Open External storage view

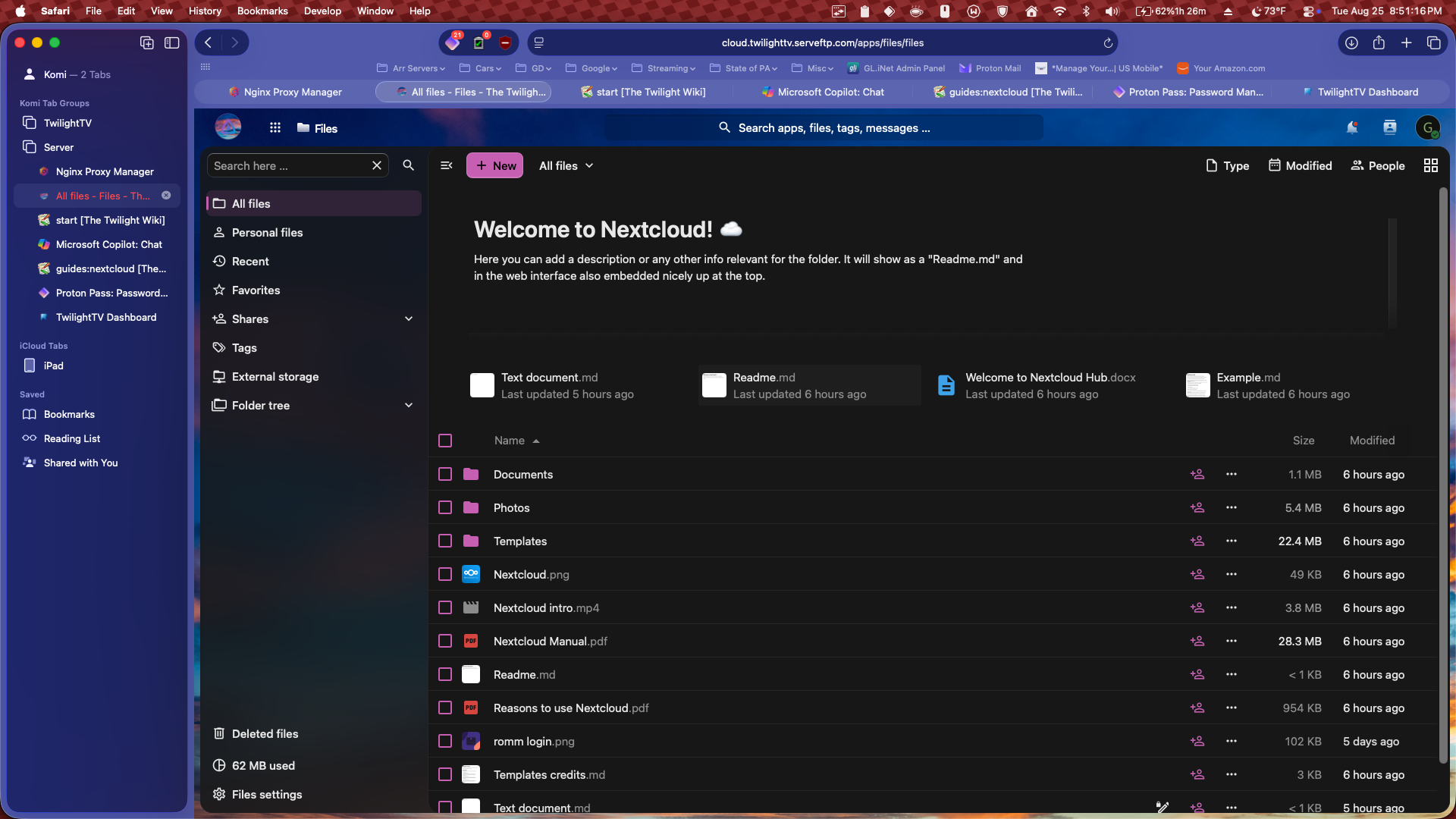tap(314, 377)
